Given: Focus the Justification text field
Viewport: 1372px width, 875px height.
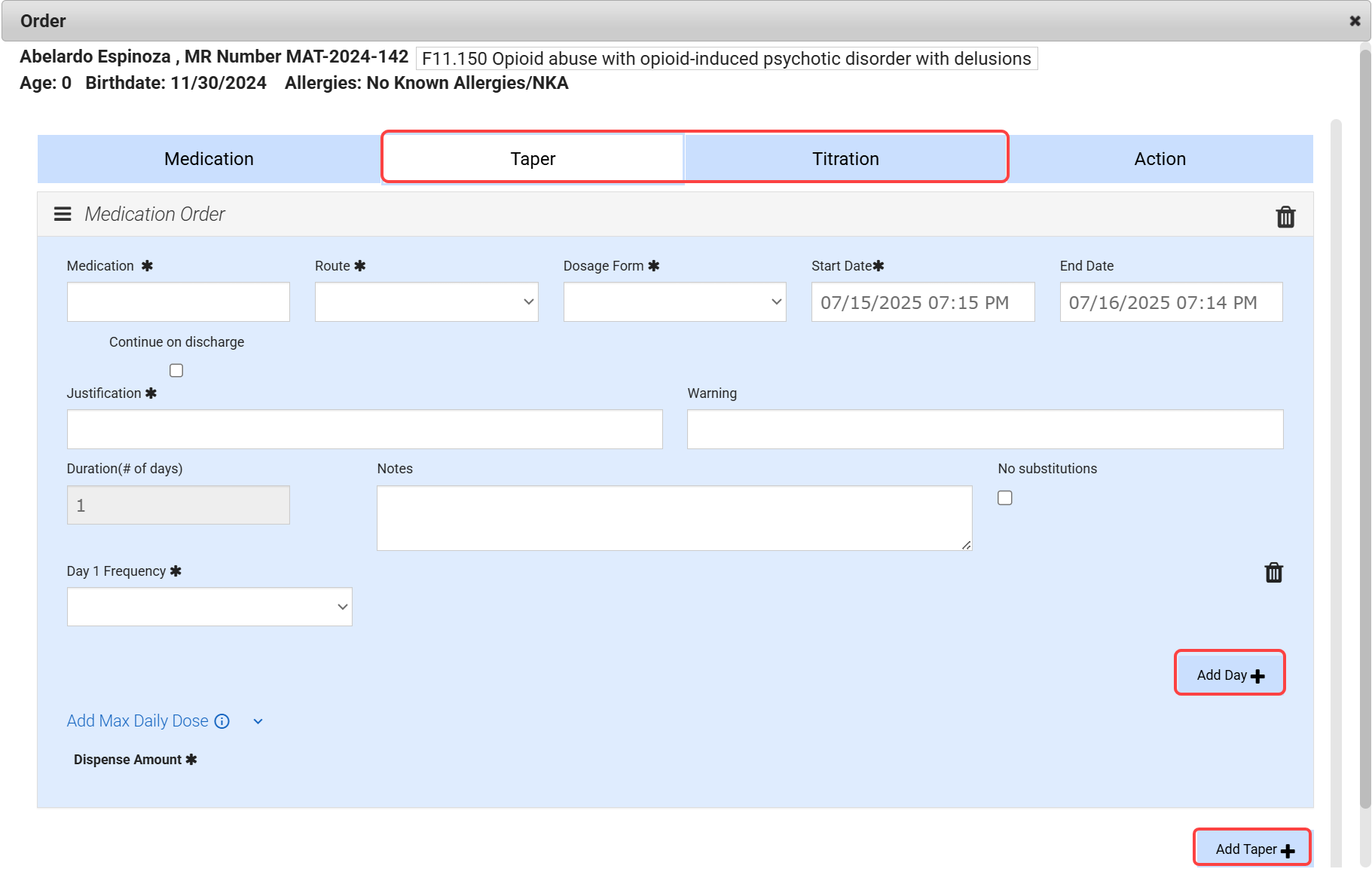Looking at the screenshot, I should tap(365, 430).
